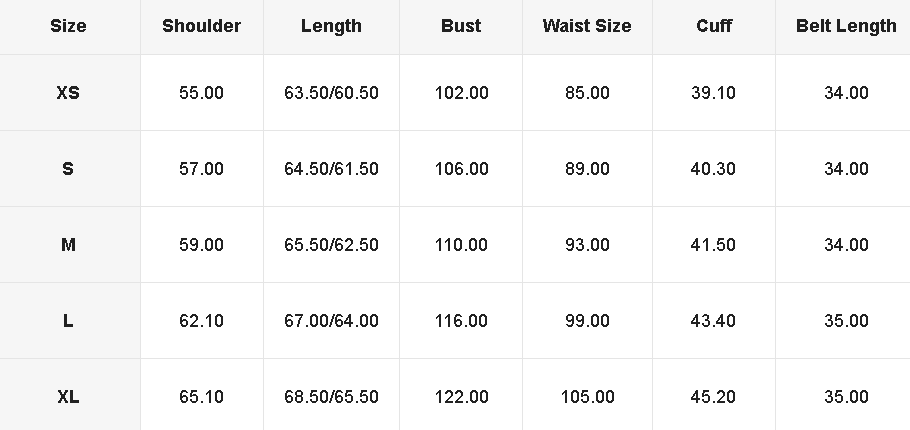
Task: Click the Length column header
Action: pyautogui.click(x=331, y=26)
